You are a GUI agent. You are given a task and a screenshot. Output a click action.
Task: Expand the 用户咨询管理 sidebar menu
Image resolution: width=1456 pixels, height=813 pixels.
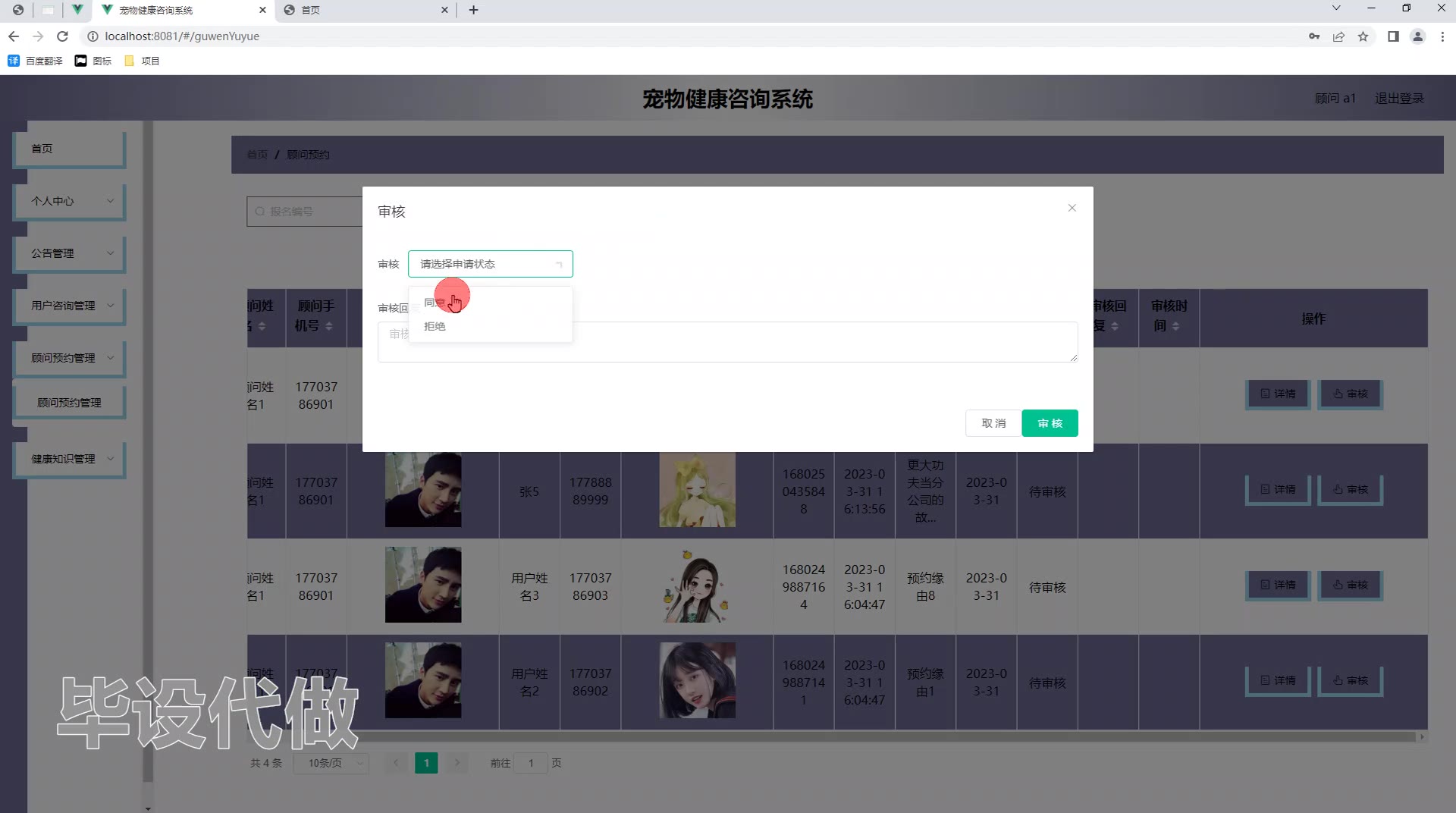pyautogui.click(x=69, y=306)
